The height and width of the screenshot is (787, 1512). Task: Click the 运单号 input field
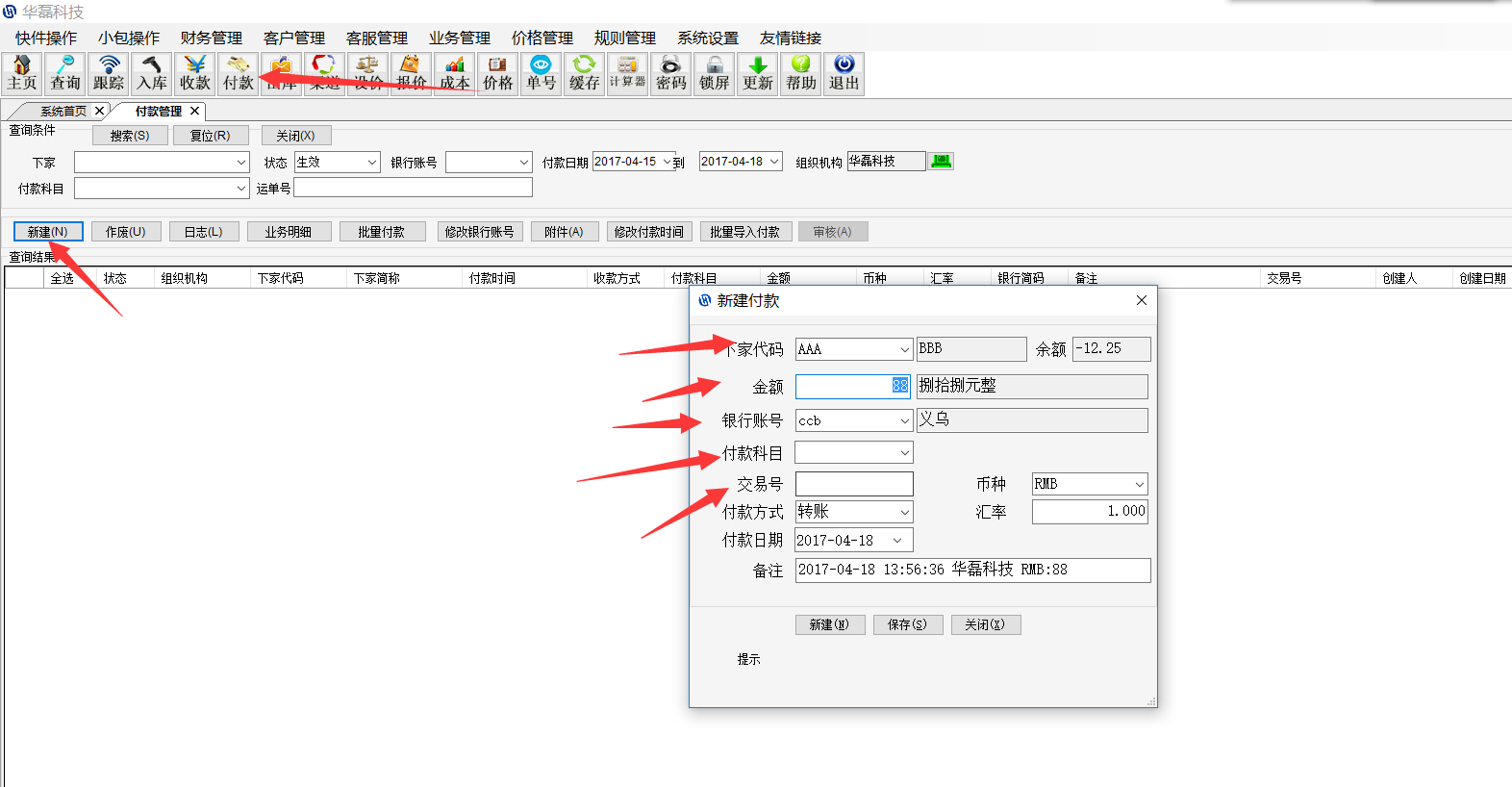413,188
